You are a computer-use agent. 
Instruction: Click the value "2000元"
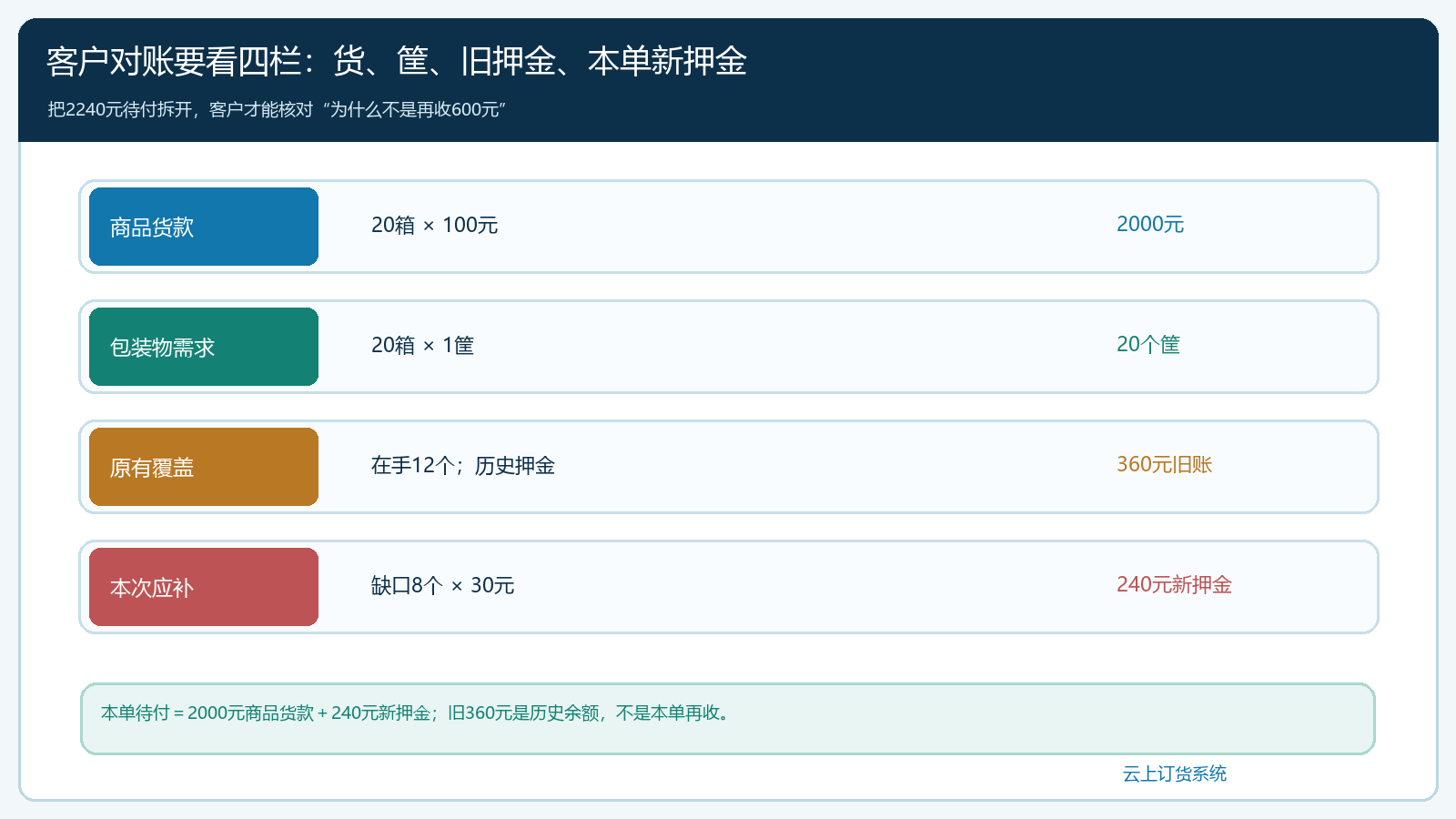[x=1150, y=224]
